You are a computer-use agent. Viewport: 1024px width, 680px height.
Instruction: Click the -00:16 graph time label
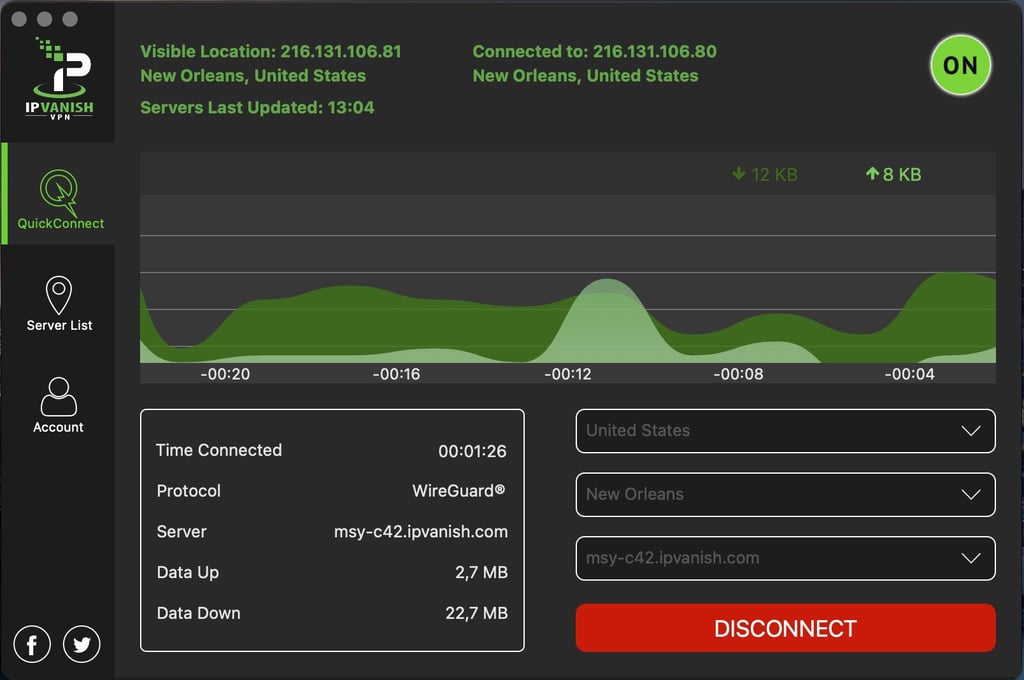[396, 374]
